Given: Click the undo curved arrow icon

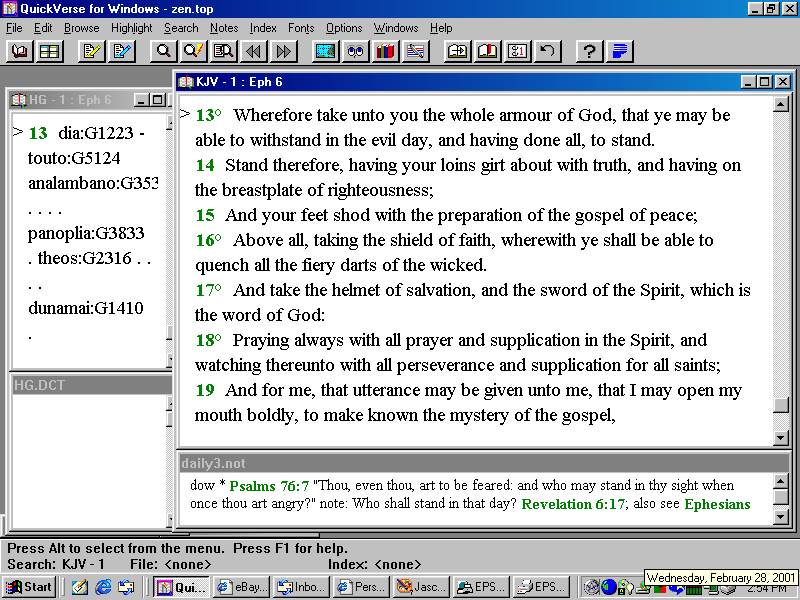Looking at the screenshot, I should tap(547, 51).
